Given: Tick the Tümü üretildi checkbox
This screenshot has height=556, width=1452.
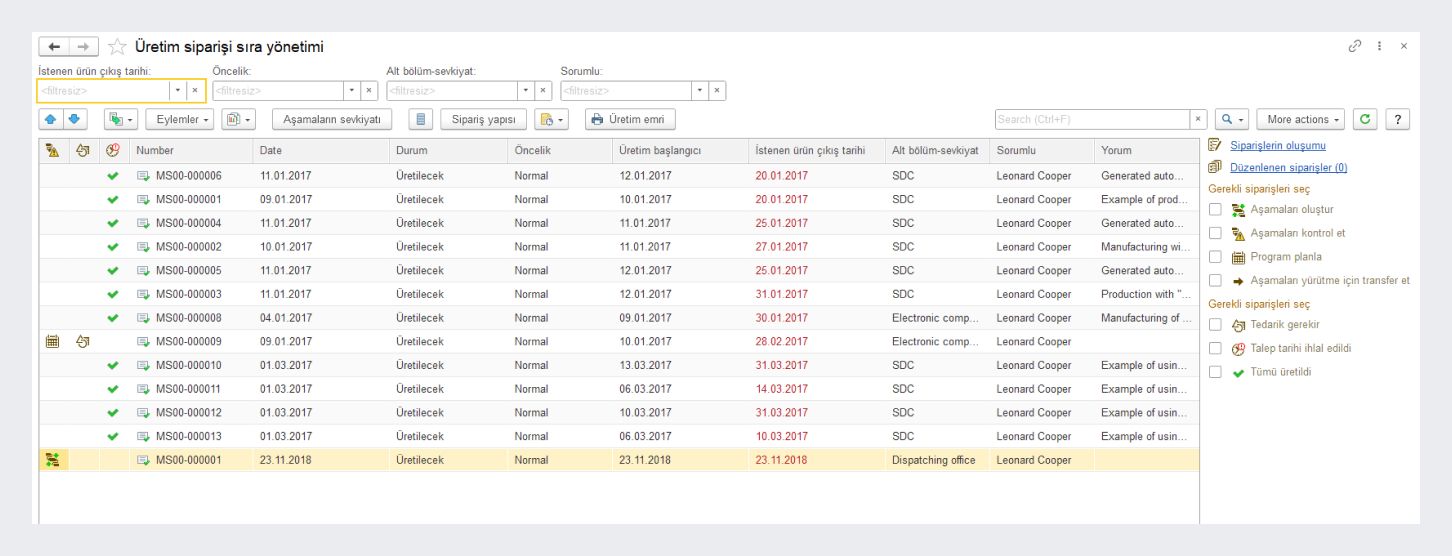Looking at the screenshot, I should pyautogui.click(x=1215, y=372).
